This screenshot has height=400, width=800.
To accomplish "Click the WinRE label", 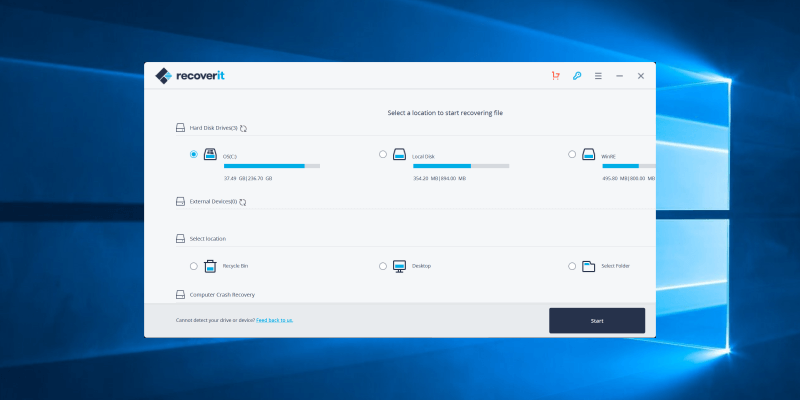I will point(609,157).
